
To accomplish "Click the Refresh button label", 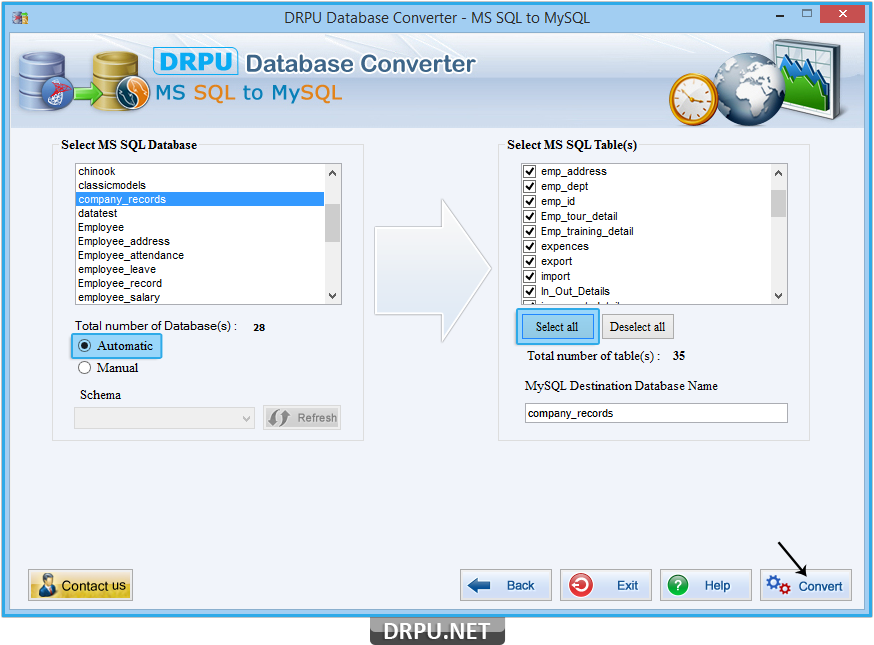I will point(317,418).
